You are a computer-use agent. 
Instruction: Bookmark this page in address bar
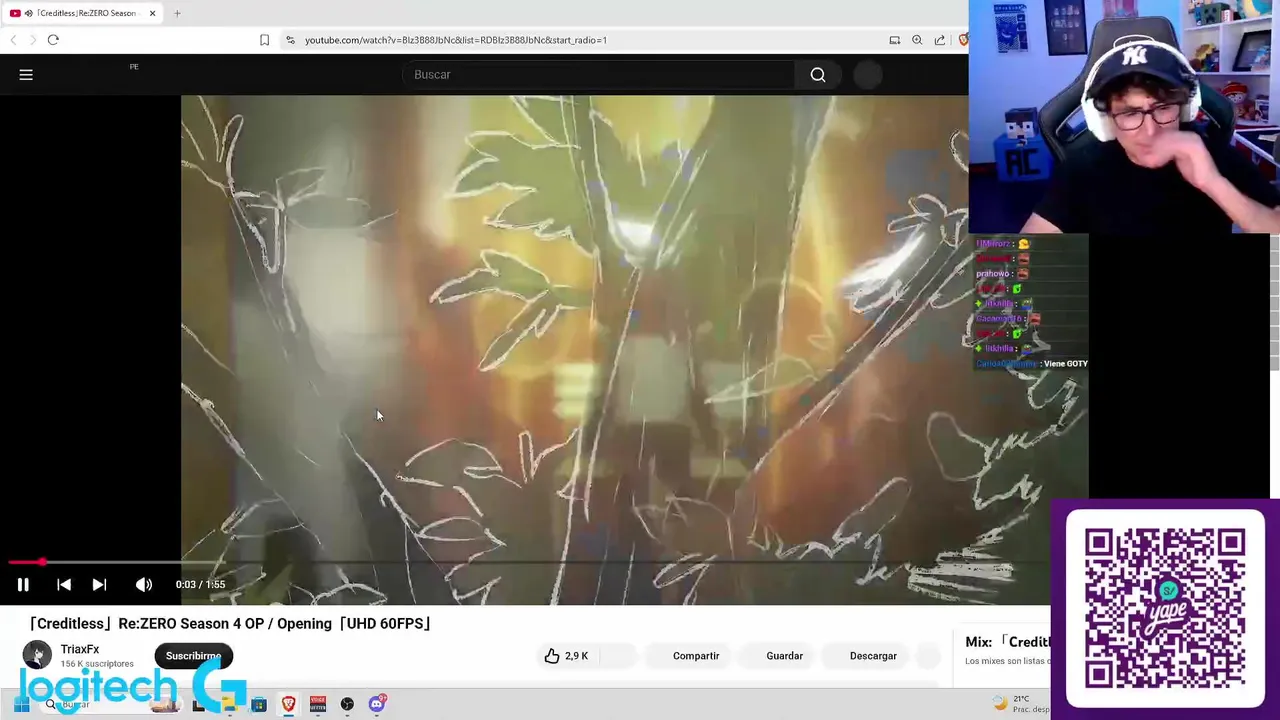pyautogui.click(x=264, y=40)
